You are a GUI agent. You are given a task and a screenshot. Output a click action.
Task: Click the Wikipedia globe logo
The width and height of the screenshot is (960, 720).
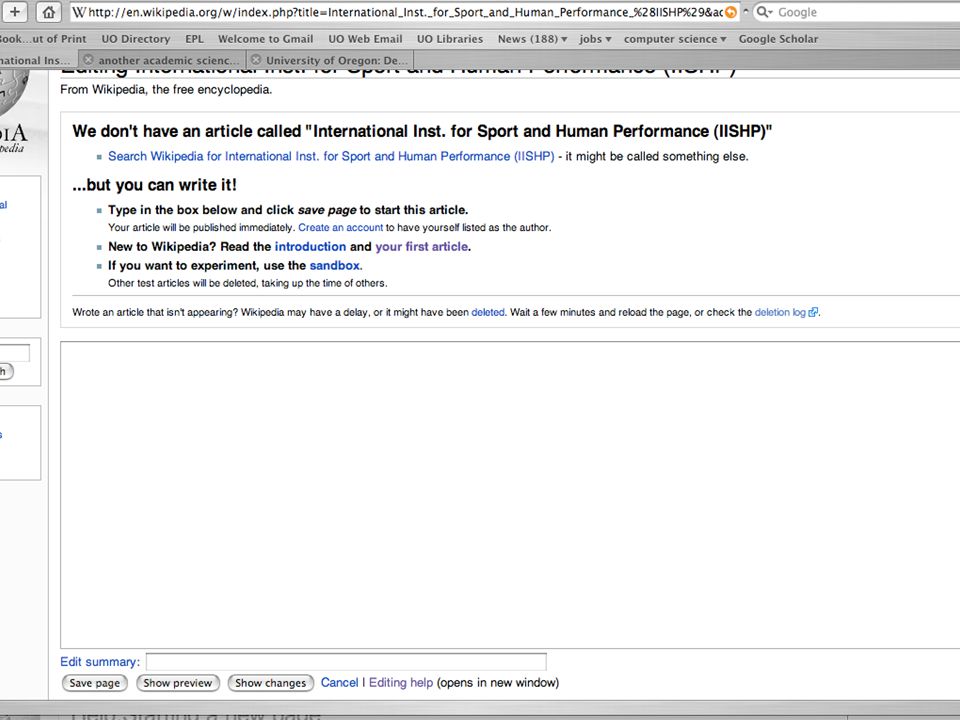pyautogui.click(x=13, y=92)
